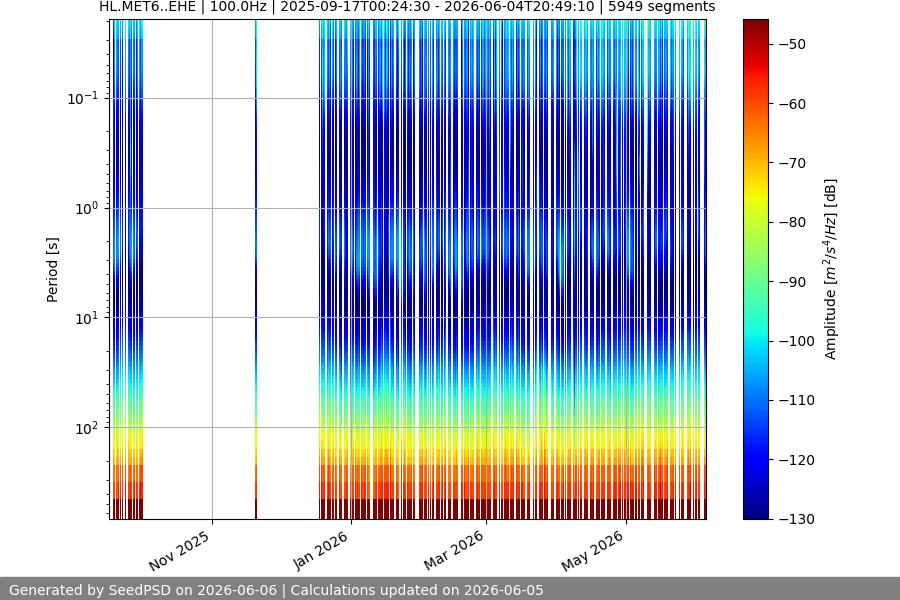
Task: Click the plot title 'HL.MET6..EHE'
Action: [148, 7]
